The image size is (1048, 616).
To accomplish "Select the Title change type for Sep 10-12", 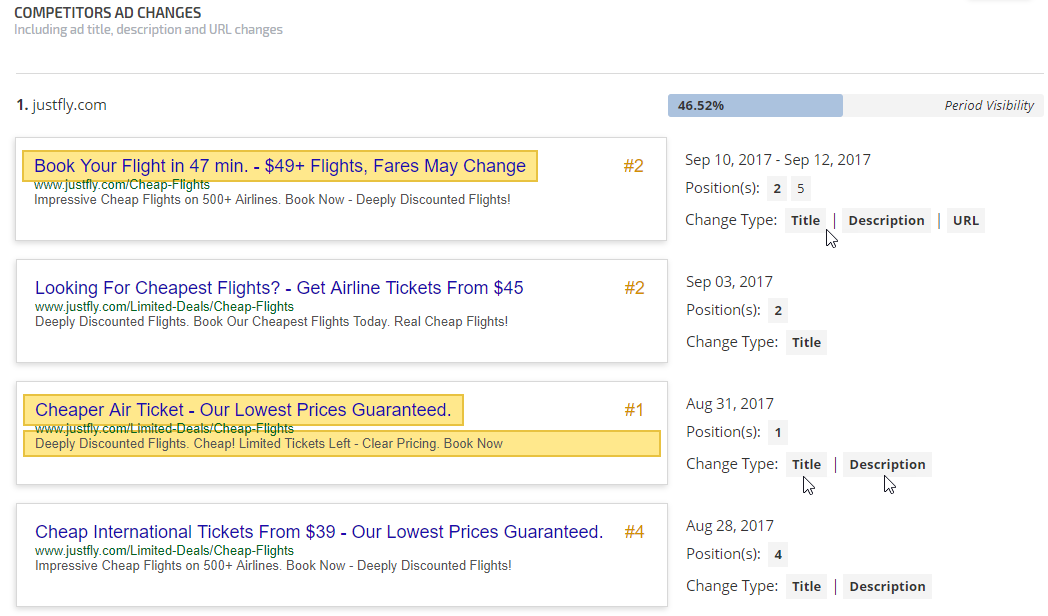I will [x=805, y=221].
